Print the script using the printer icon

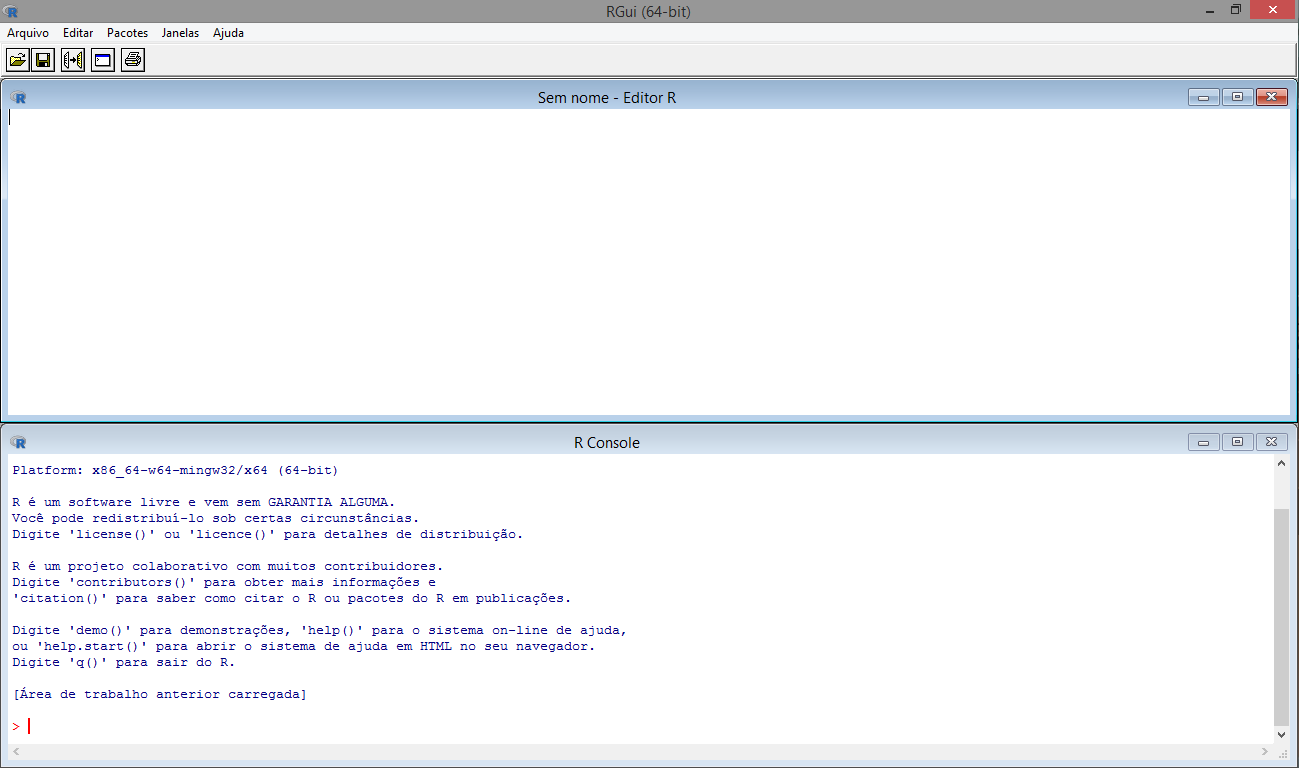(x=132, y=61)
